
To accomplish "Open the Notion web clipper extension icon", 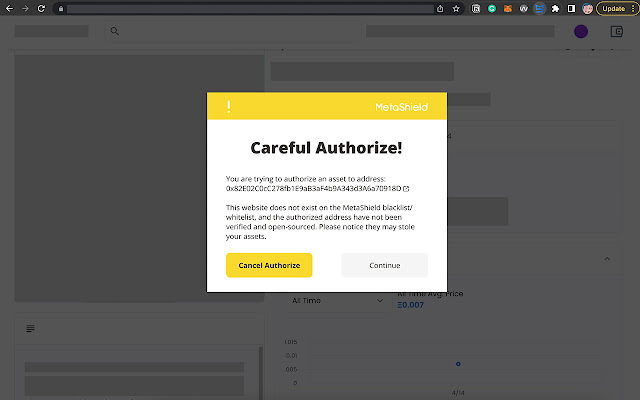I will (476, 9).
